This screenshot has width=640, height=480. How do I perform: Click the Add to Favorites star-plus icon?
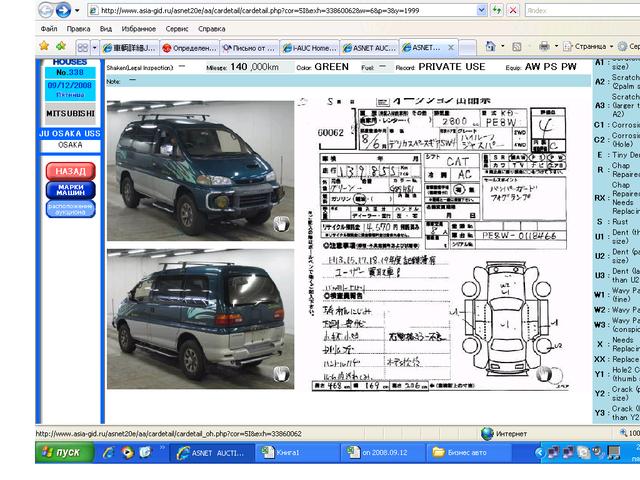pyautogui.click(x=61, y=46)
